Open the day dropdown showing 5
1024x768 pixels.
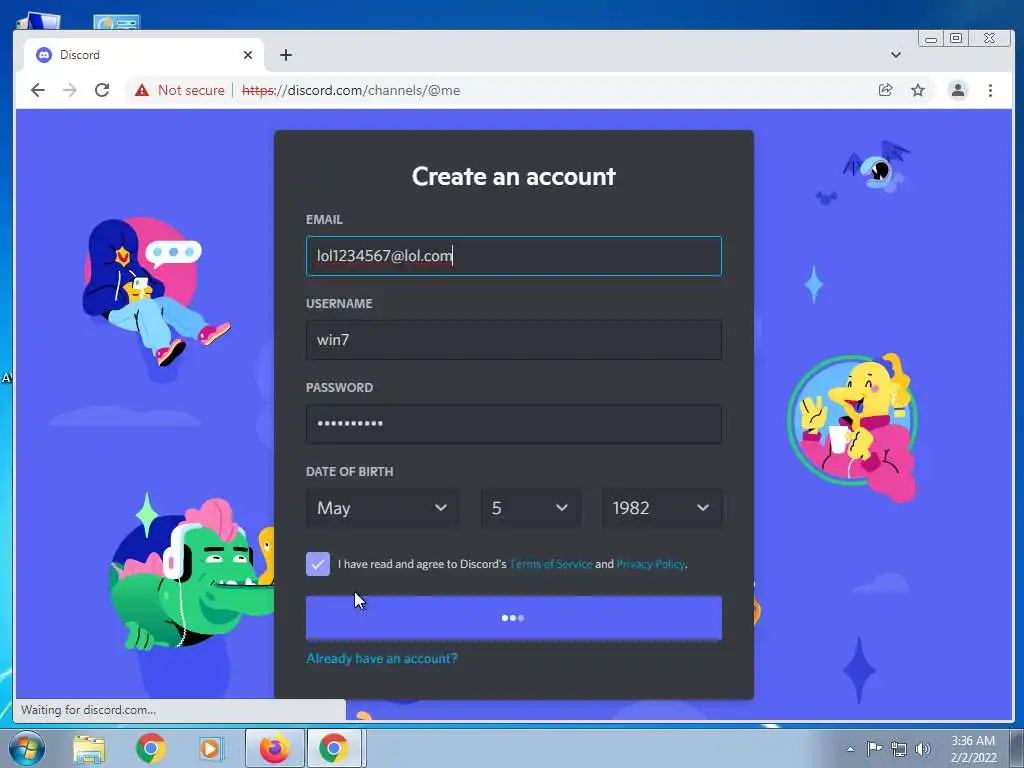530,508
